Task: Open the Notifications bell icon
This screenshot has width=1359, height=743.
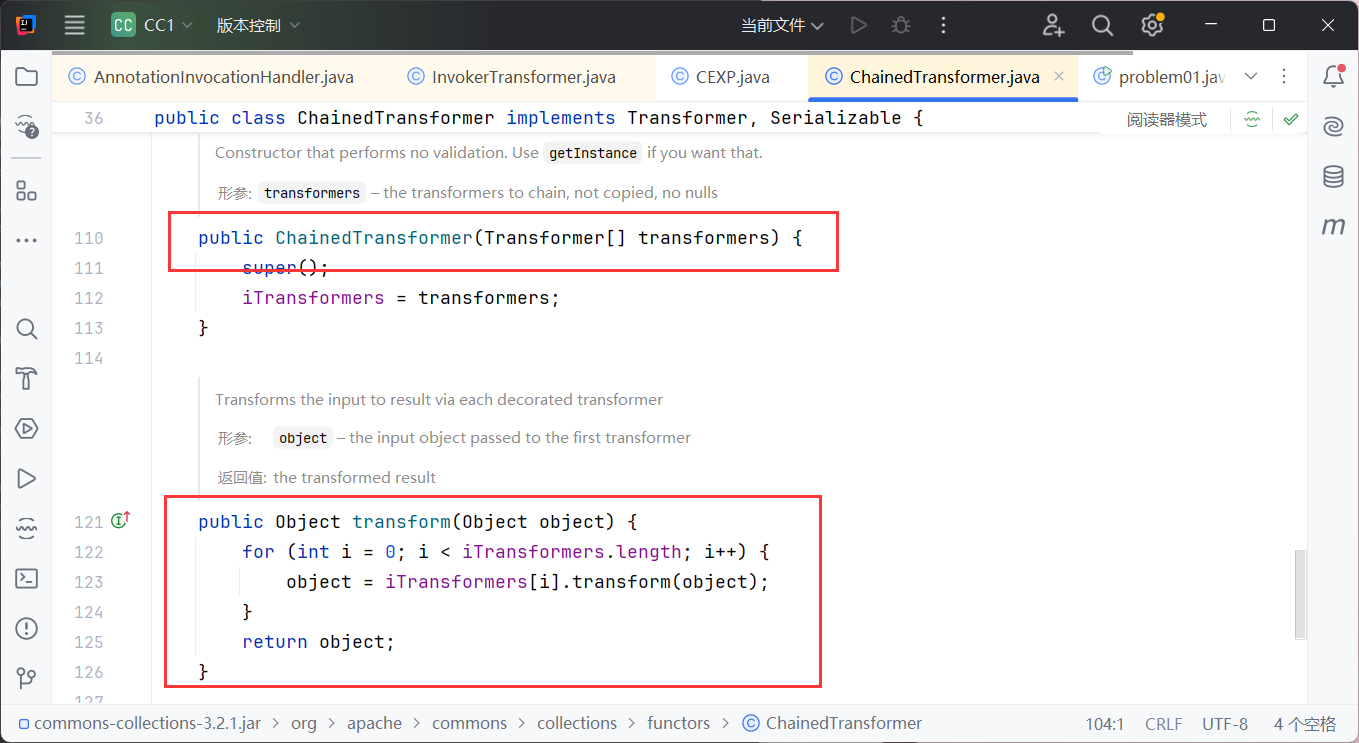Action: coord(1333,77)
